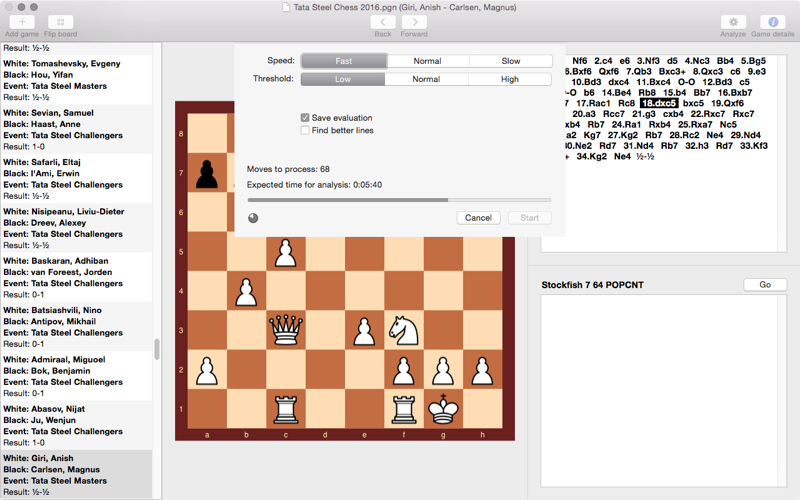800x500 pixels.
Task: Click the analysis spinner indicator icon
Action: point(253,218)
